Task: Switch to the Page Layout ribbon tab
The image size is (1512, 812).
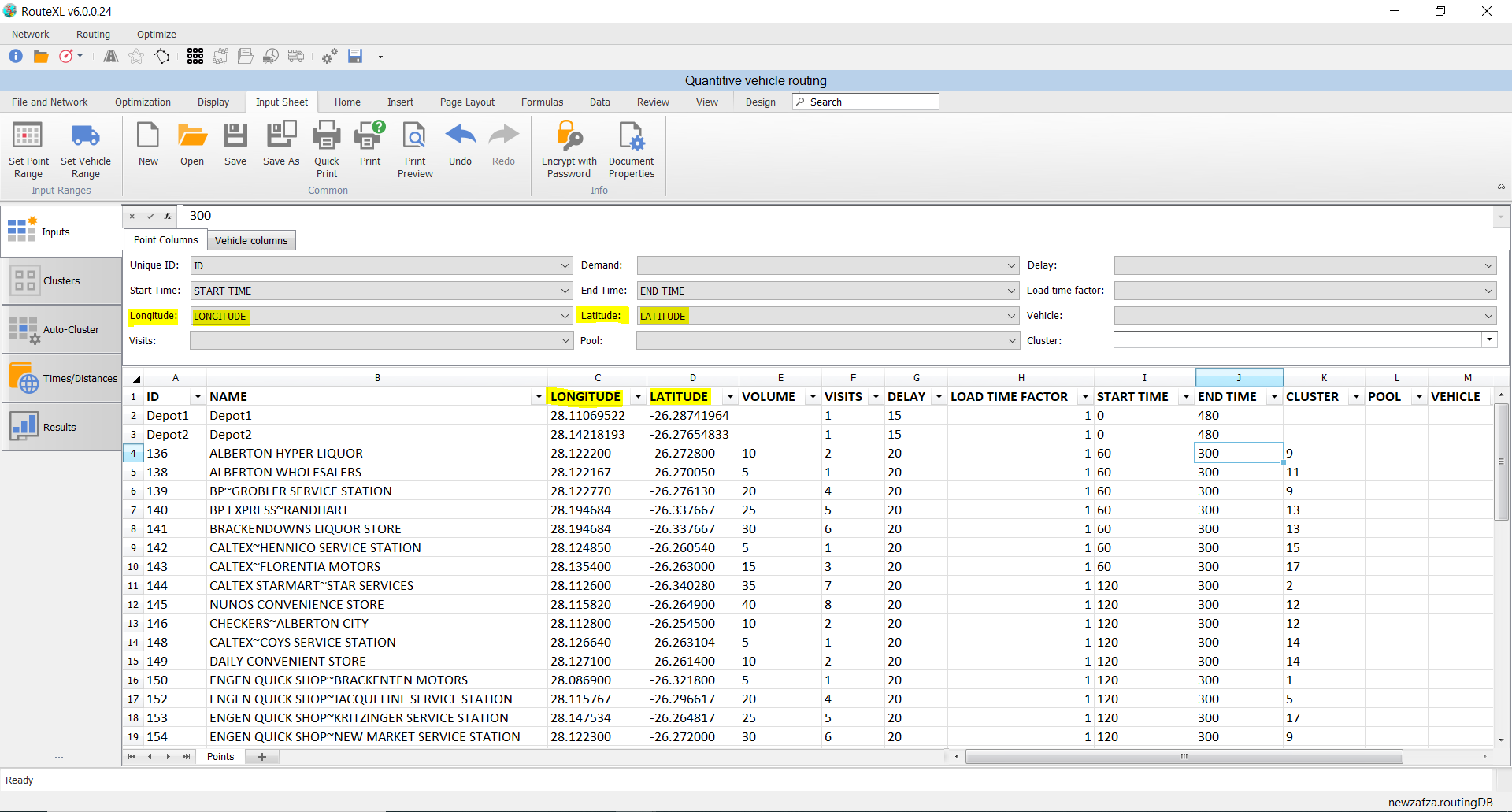Action: (x=468, y=102)
